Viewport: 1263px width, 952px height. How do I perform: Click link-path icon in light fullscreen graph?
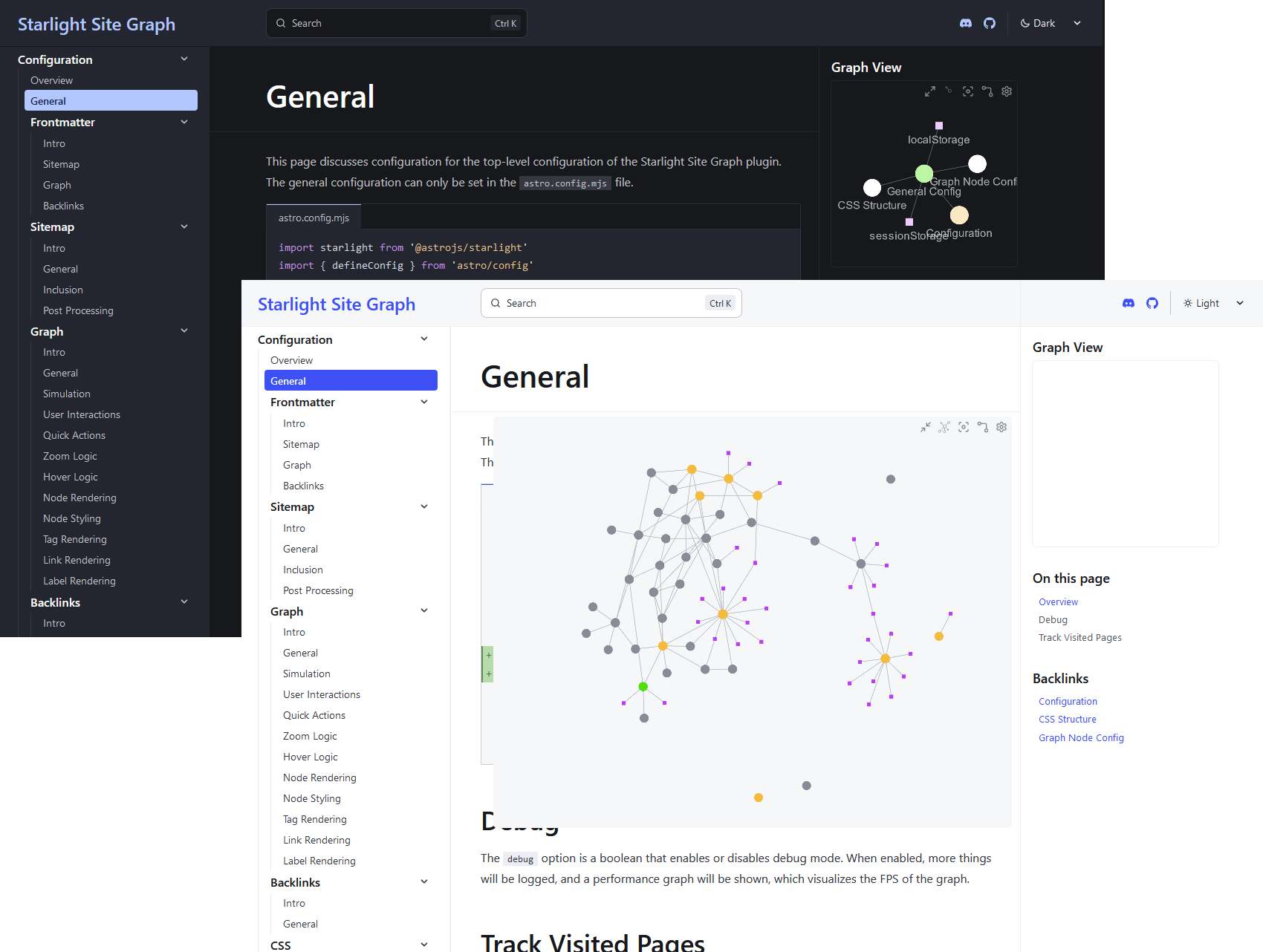click(983, 427)
